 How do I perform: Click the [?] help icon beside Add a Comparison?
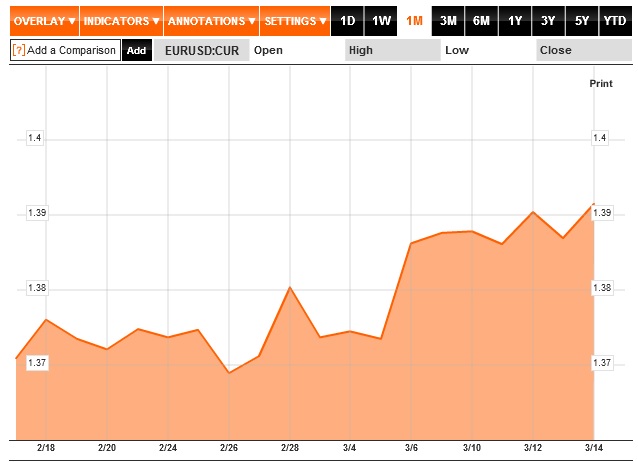click(x=19, y=50)
